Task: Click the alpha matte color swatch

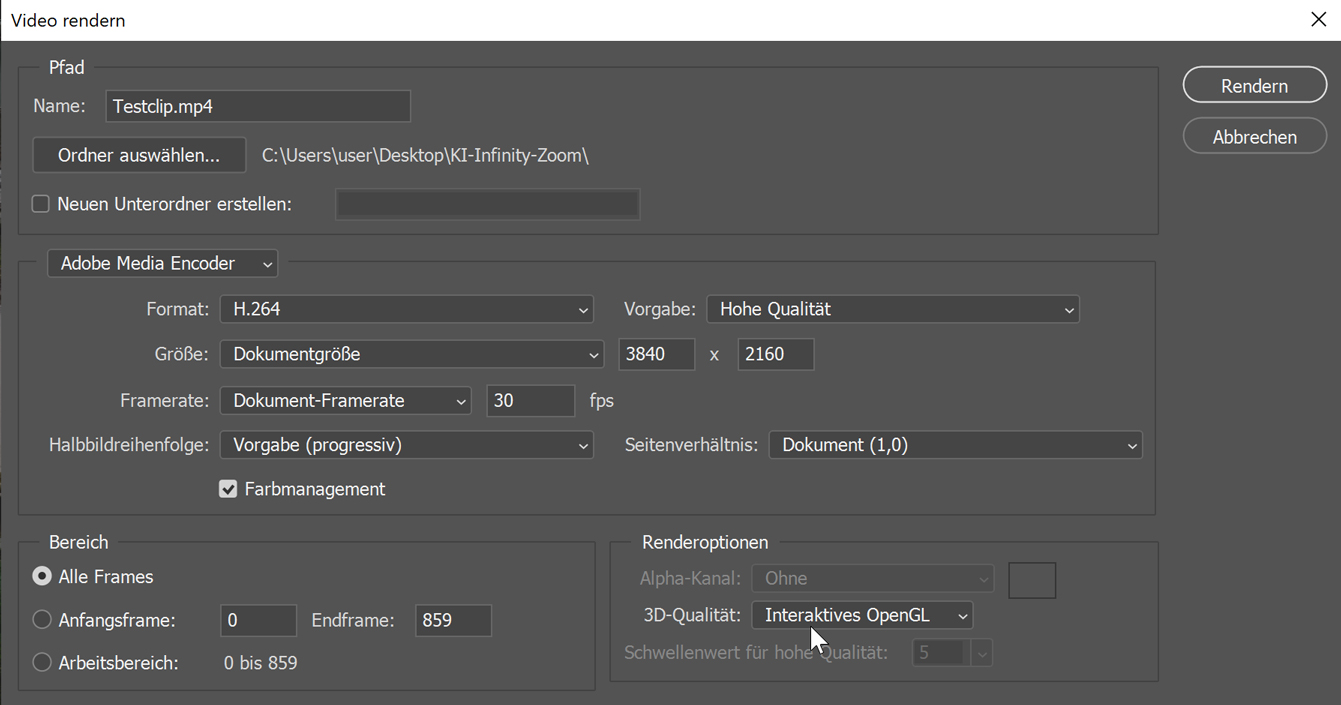Action: pos(1032,580)
